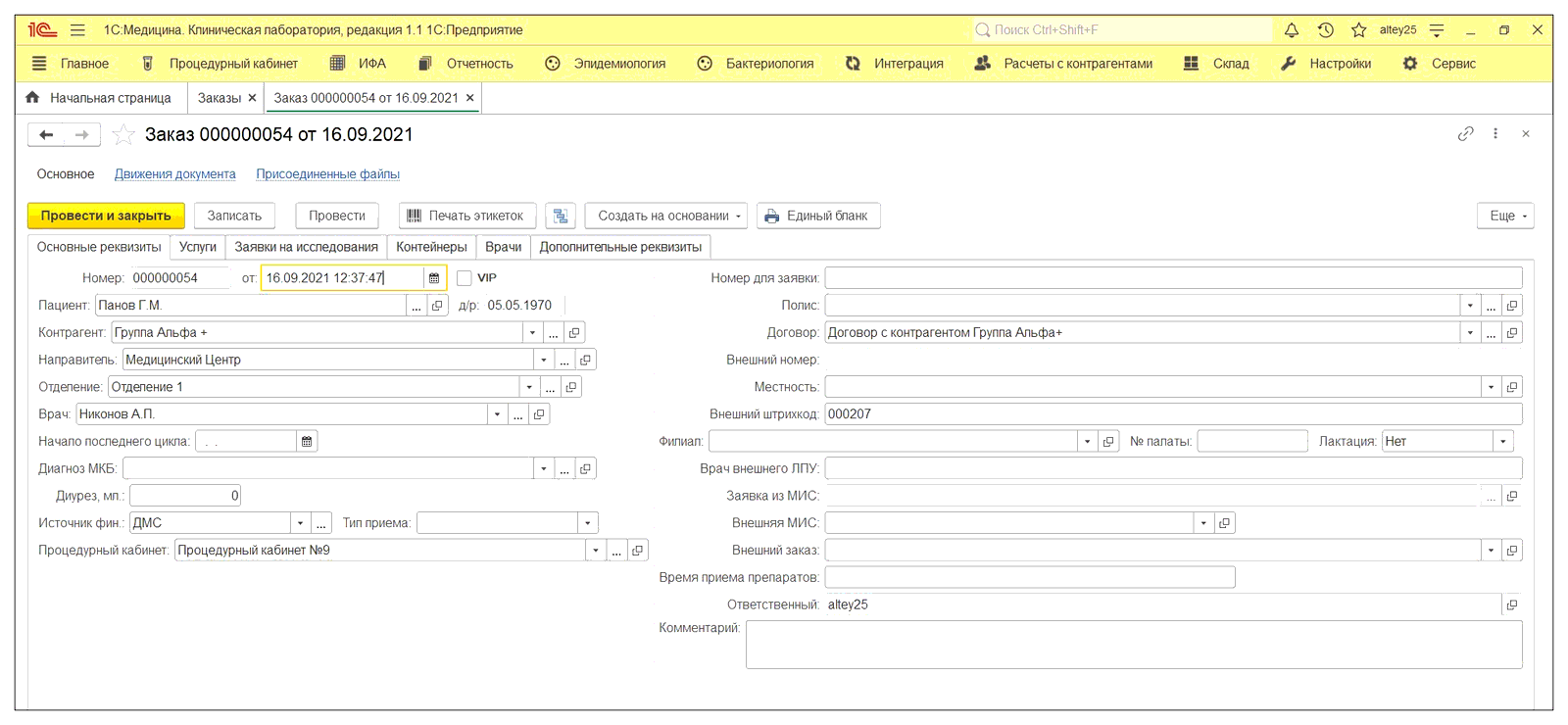Click the Провести button
This screenshot has width=1568, height=725.
click(337, 216)
